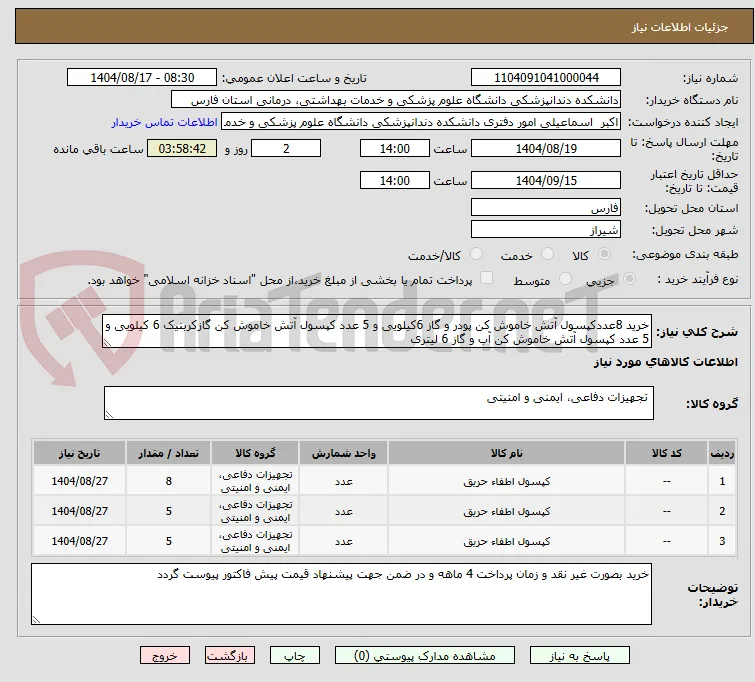Image resolution: width=755 pixels, height=682 pixels.
Task: Click the unit عدد in row 1
Action: [x=344, y=481]
